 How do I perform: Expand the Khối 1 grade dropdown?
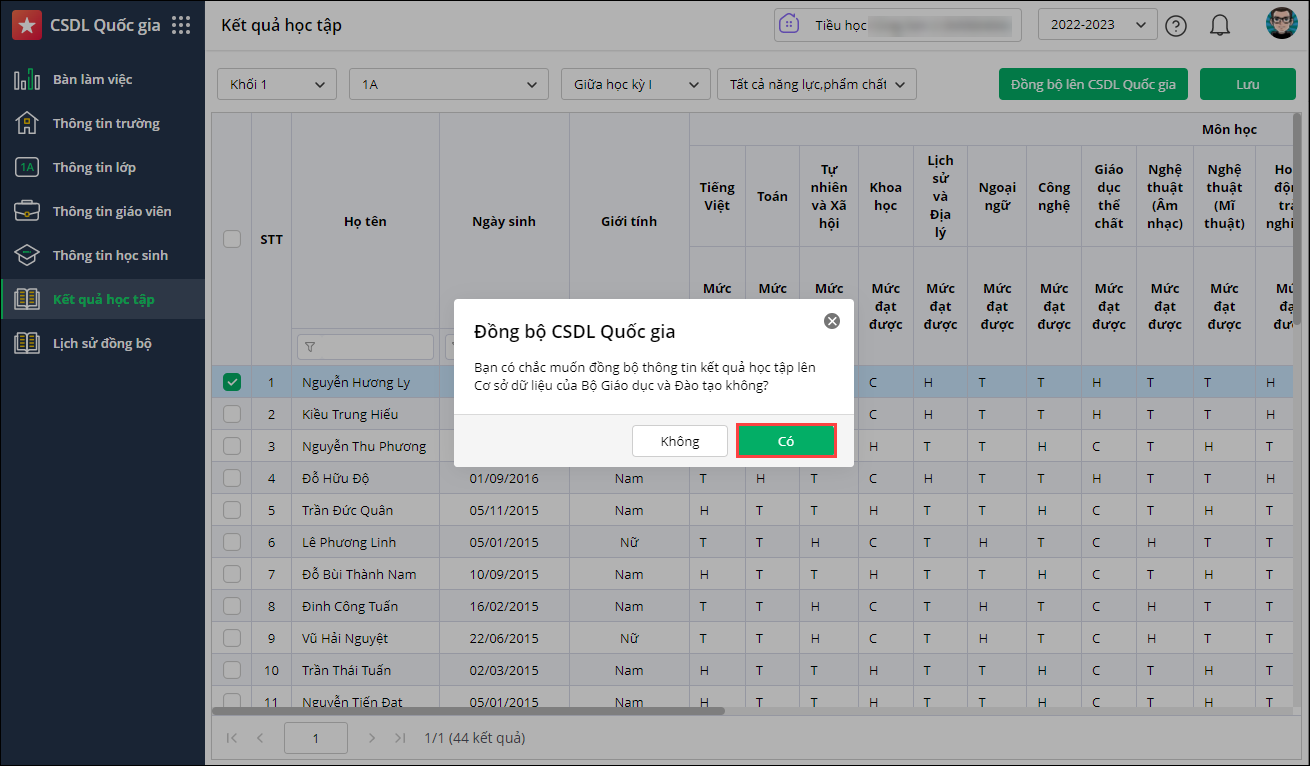pyautogui.click(x=277, y=85)
